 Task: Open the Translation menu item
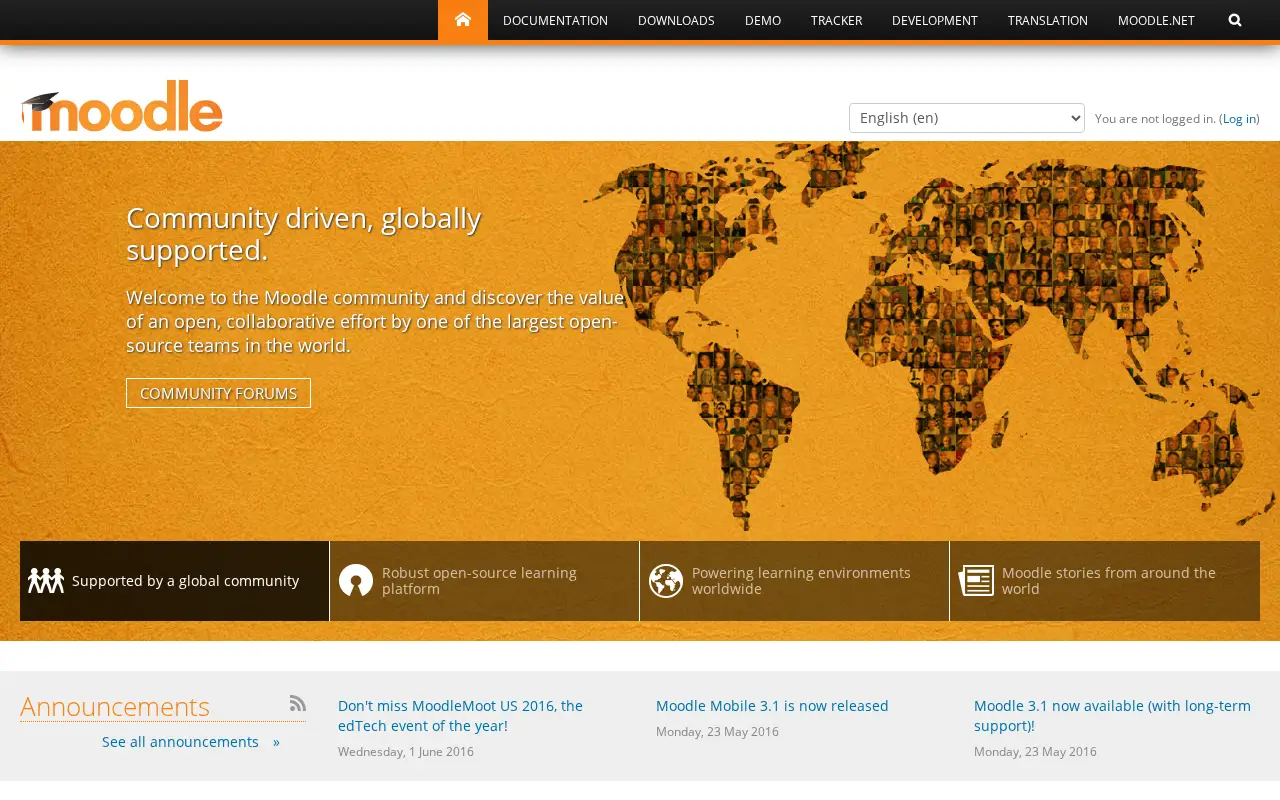[x=1048, y=20]
